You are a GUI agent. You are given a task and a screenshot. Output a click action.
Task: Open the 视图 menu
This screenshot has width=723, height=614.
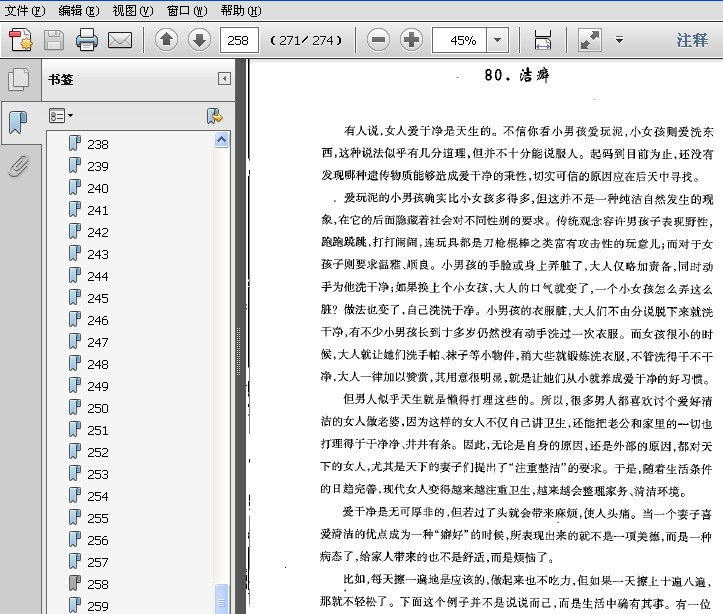pos(133,10)
